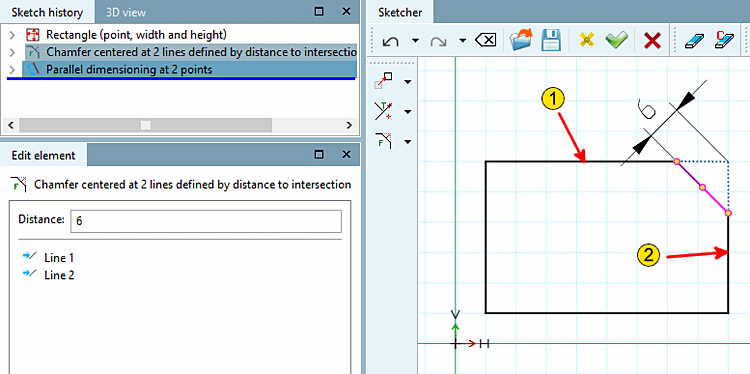This screenshot has width=750, height=374.
Task: Expand Parallel dimensioning history item
Action: [12, 70]
